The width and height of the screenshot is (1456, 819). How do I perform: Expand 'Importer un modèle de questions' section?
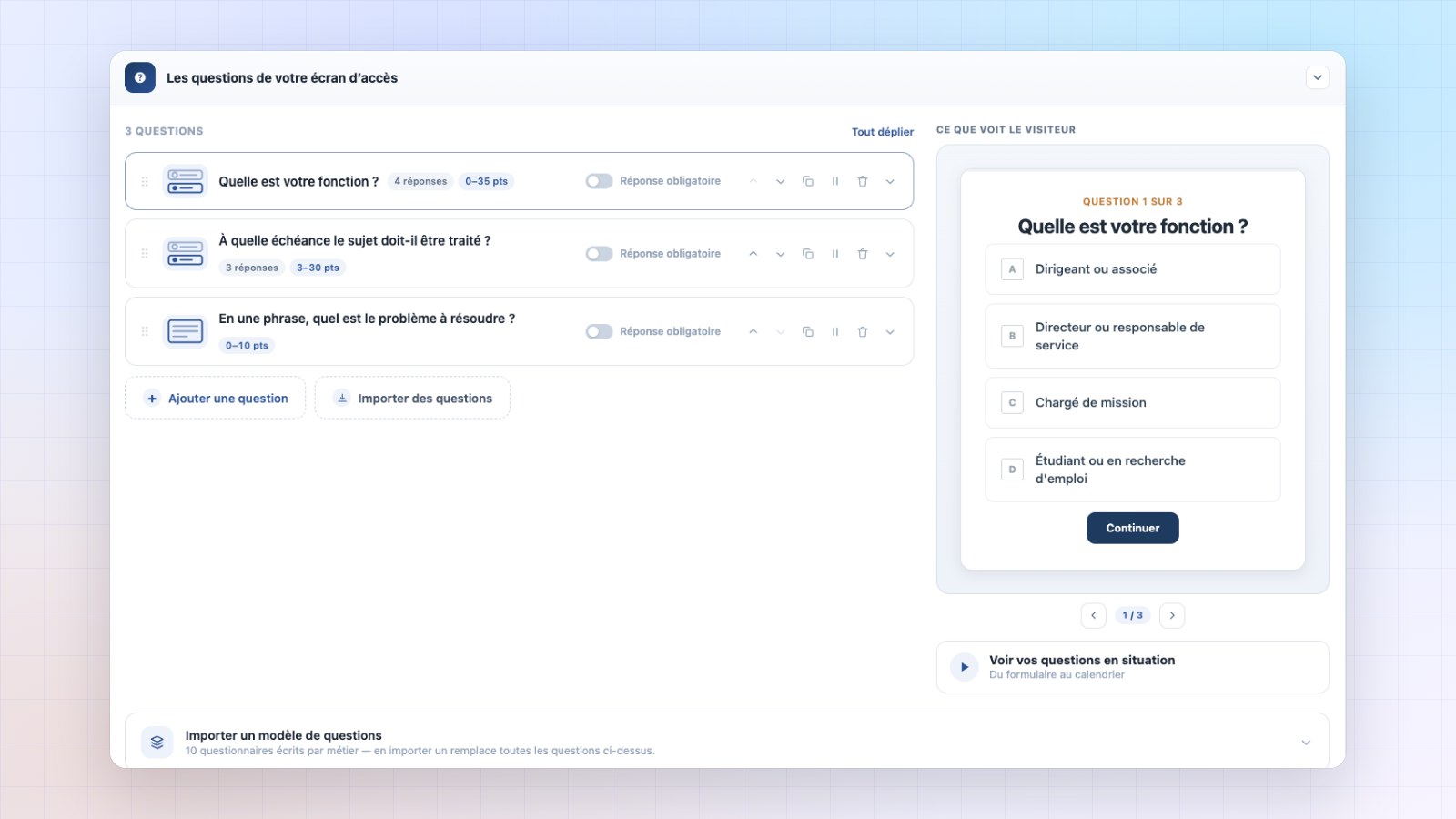click(x=1306, y=743)
